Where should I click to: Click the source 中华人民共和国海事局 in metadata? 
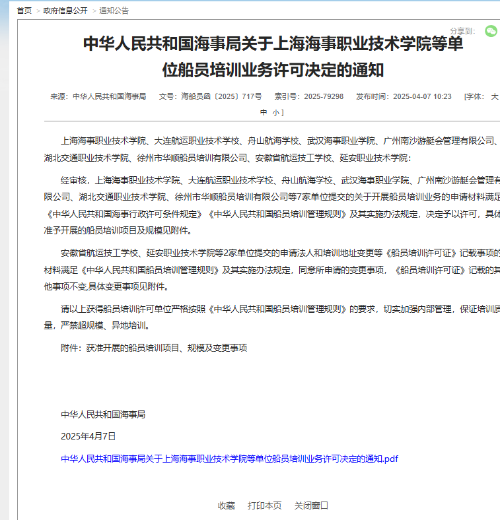click(109, 97)
